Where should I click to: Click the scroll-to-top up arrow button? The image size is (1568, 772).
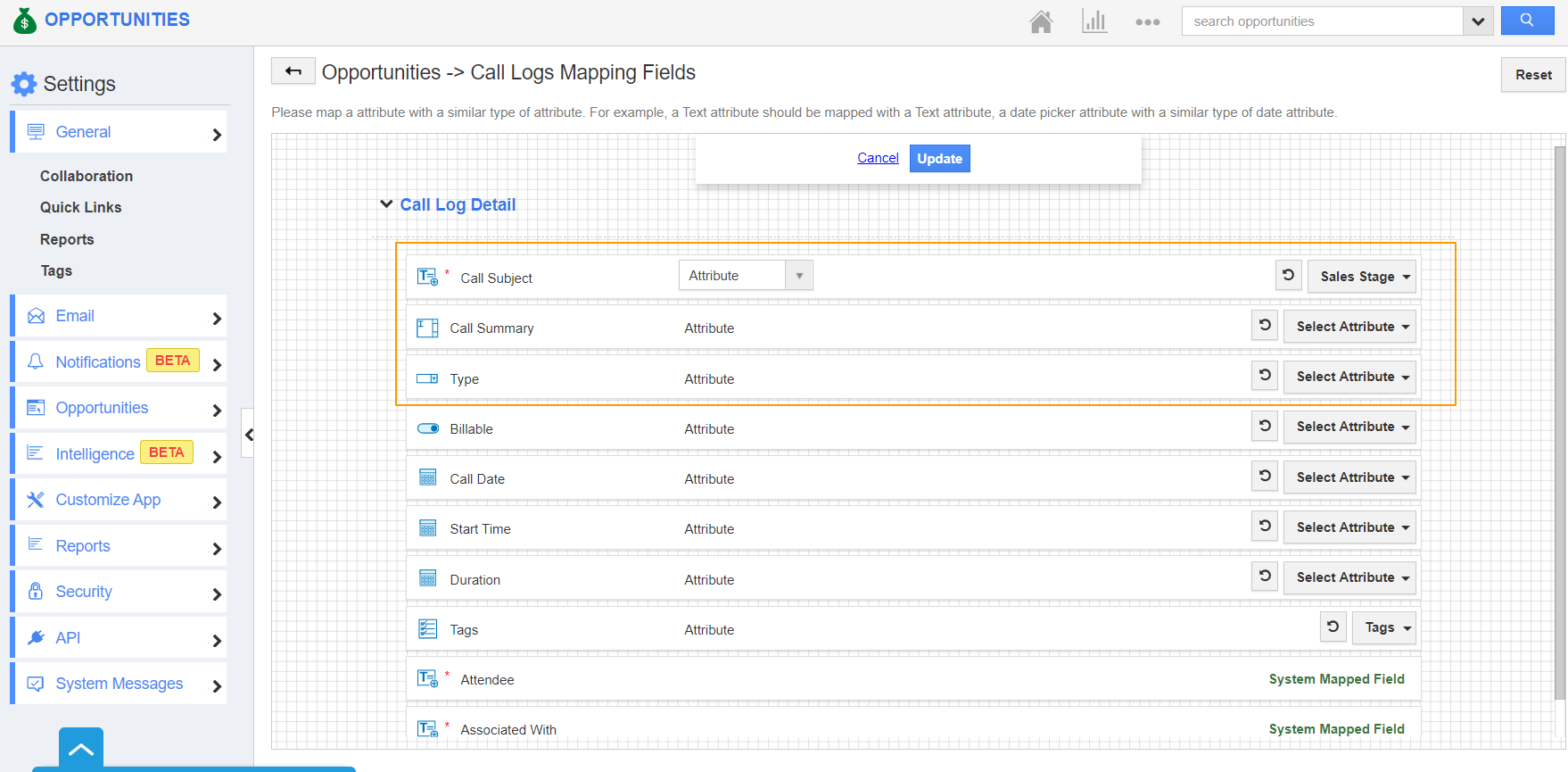[81, 750]
